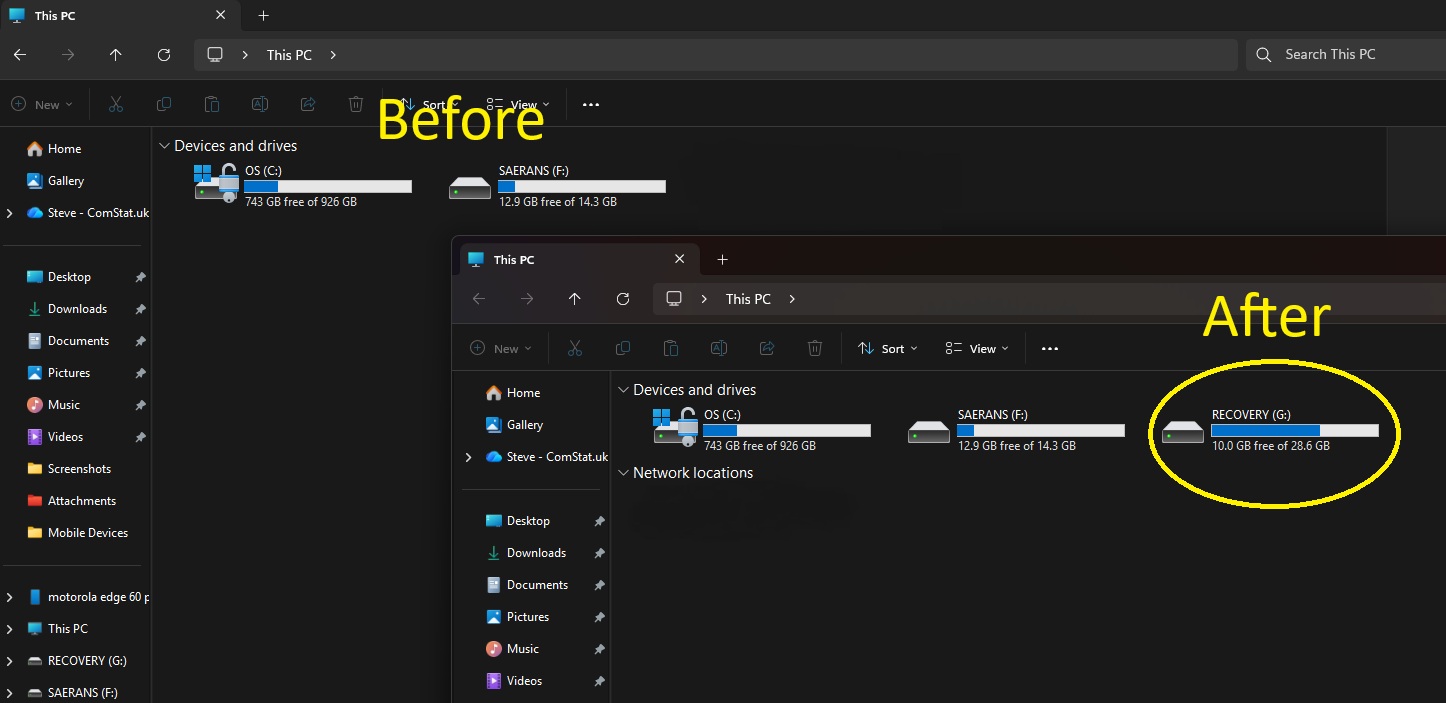1446x703 pixels.
Task: Add new tab in front window
Action: tap(723, 260)
